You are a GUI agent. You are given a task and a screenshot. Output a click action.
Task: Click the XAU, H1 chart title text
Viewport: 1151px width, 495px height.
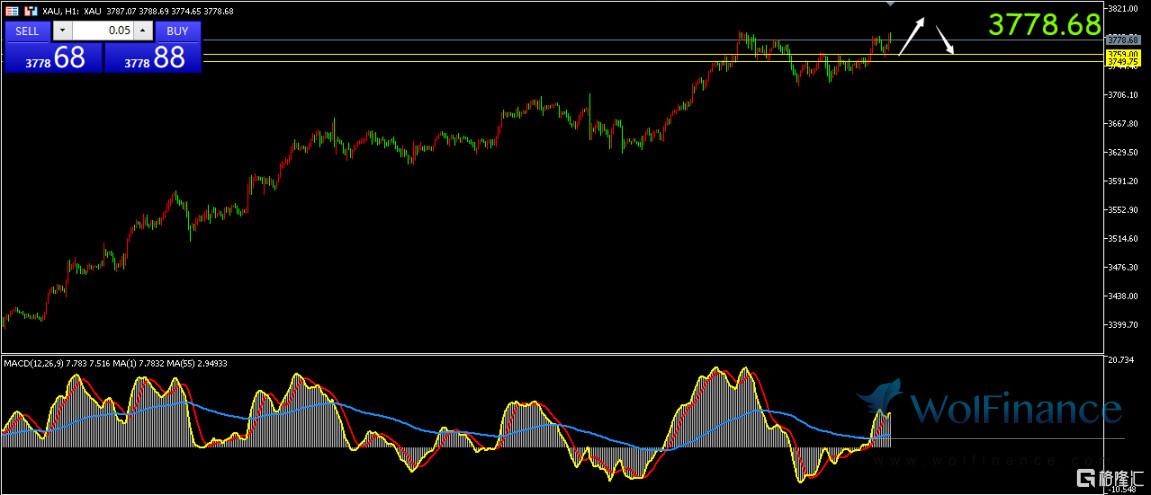tap(64, 11)
